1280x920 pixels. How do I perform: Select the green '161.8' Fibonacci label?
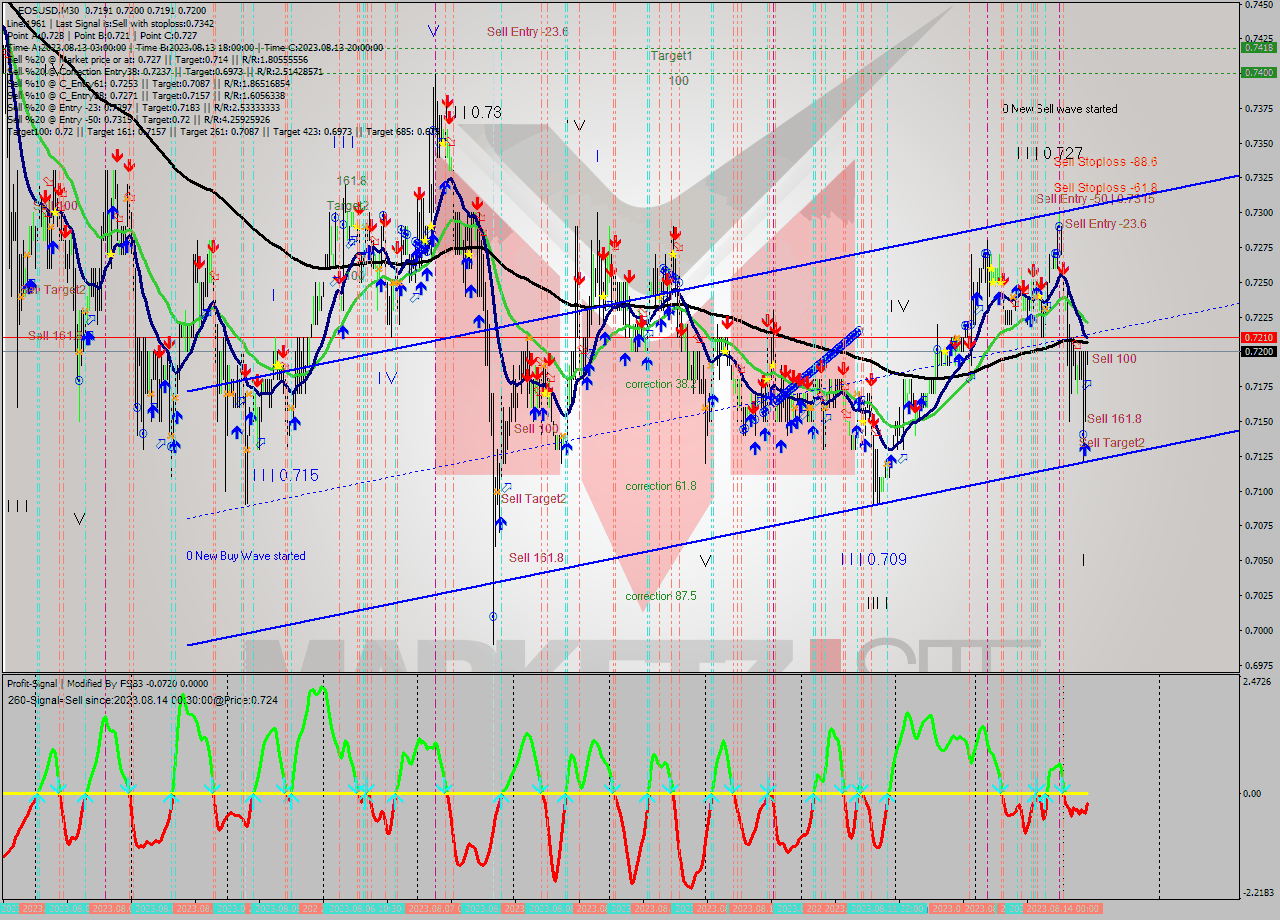[351, 181]
